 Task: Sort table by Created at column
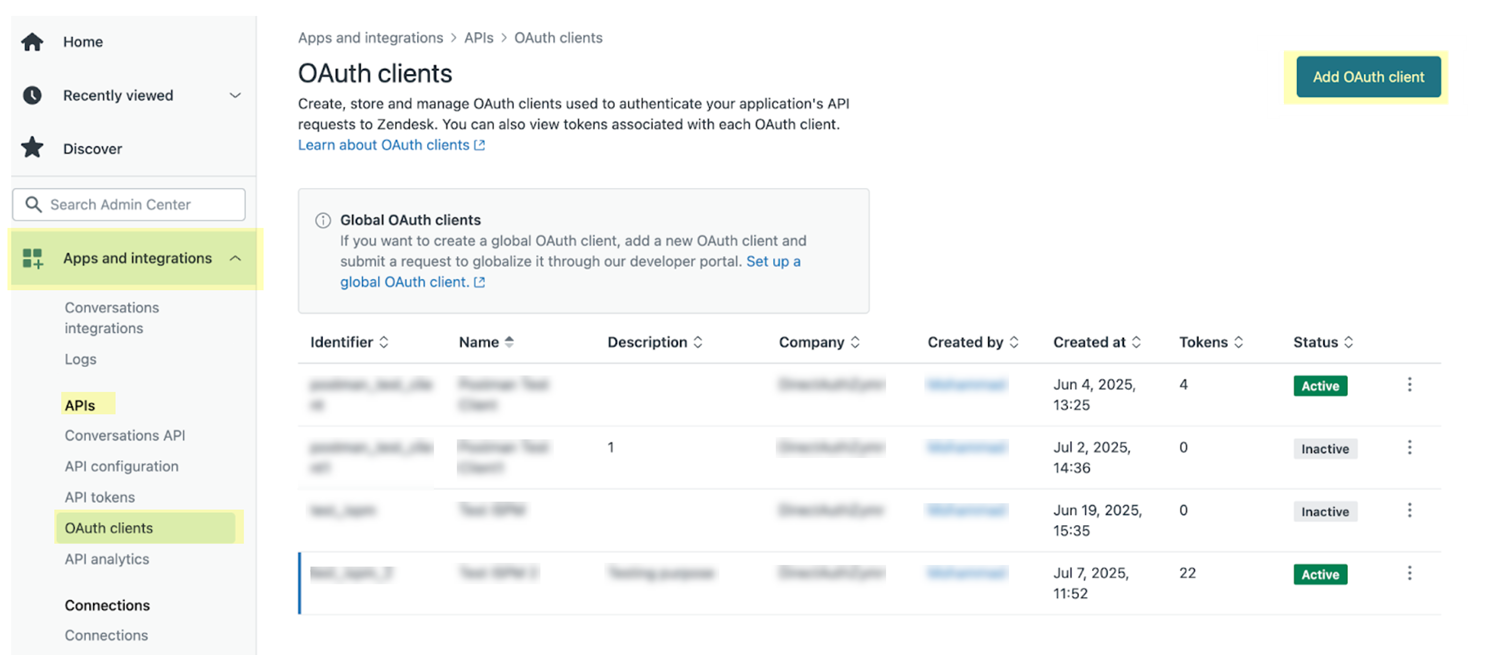click(1097, 342)
